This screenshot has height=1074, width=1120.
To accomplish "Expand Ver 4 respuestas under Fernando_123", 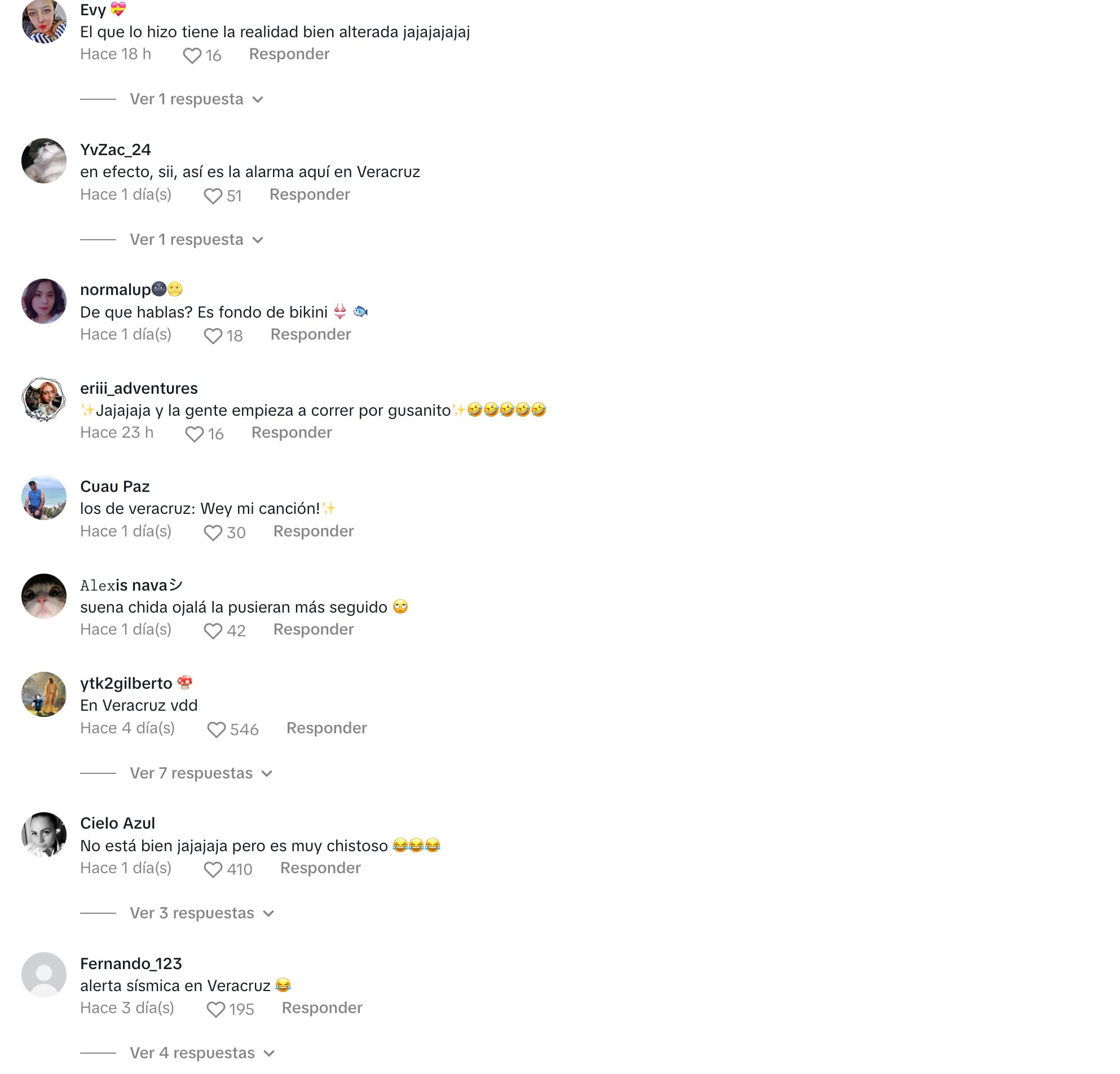I will 203,1053.
